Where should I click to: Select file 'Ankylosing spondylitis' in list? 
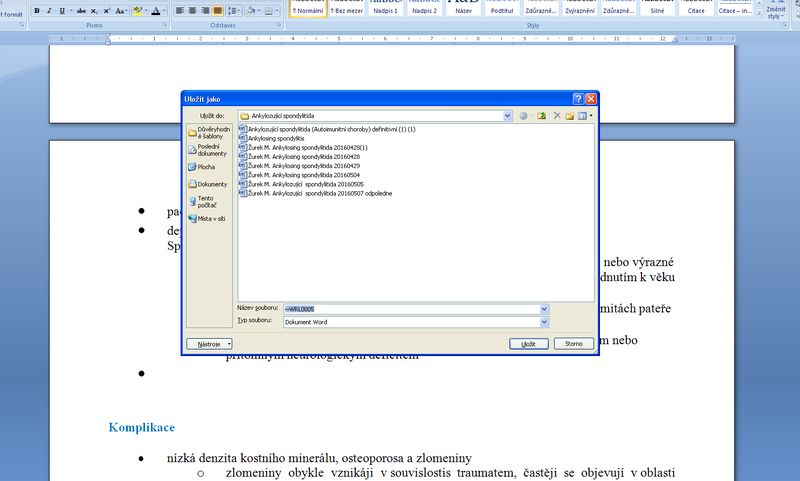point(276,138)
